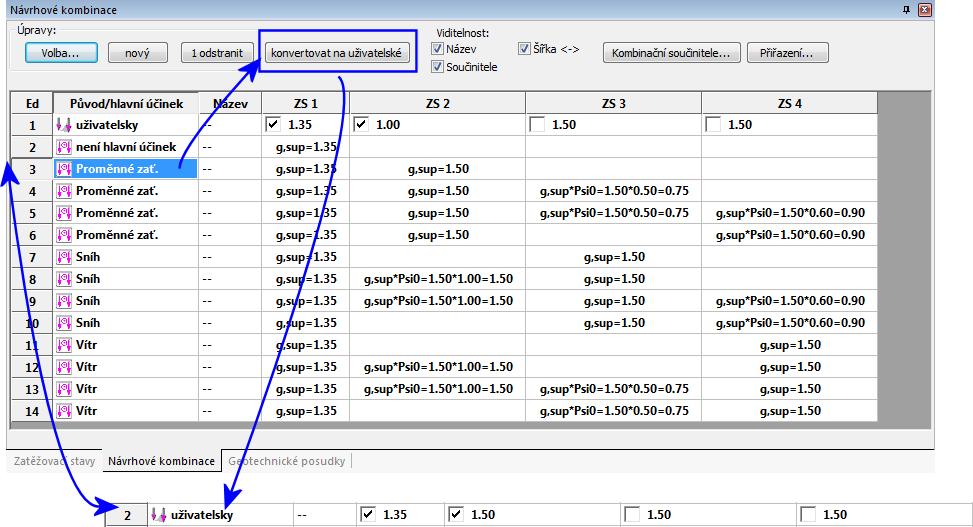Viewport: 973px width, 527px height.
Task: Click ZS 3 cell in row 5
Action: [614, 213]
